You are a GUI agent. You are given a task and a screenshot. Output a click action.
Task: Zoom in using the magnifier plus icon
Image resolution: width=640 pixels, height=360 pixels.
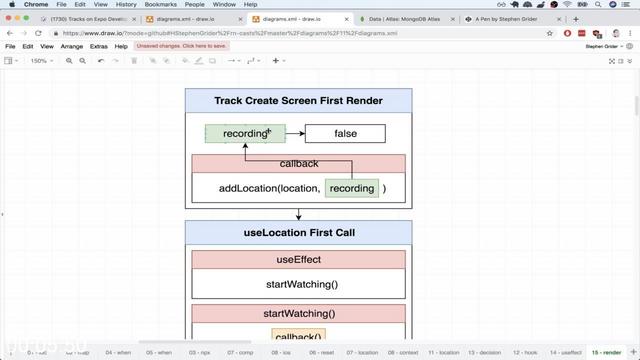pyautogui.click(x=69, y=61)
